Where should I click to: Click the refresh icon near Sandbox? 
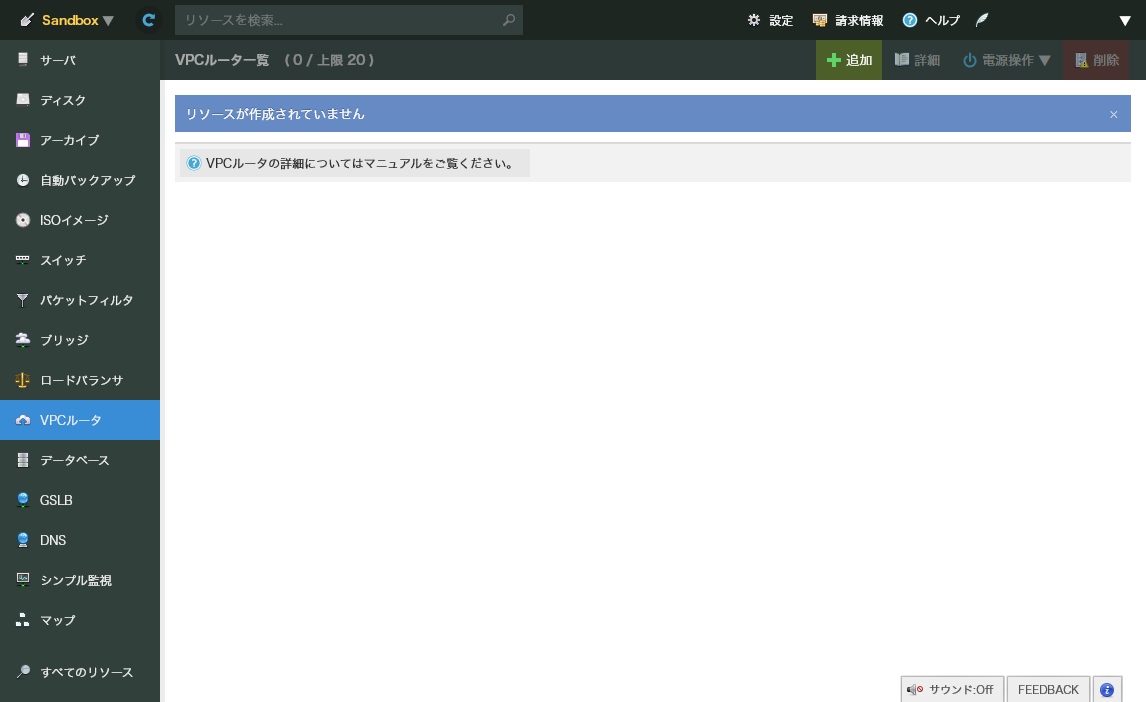[147, 19]
